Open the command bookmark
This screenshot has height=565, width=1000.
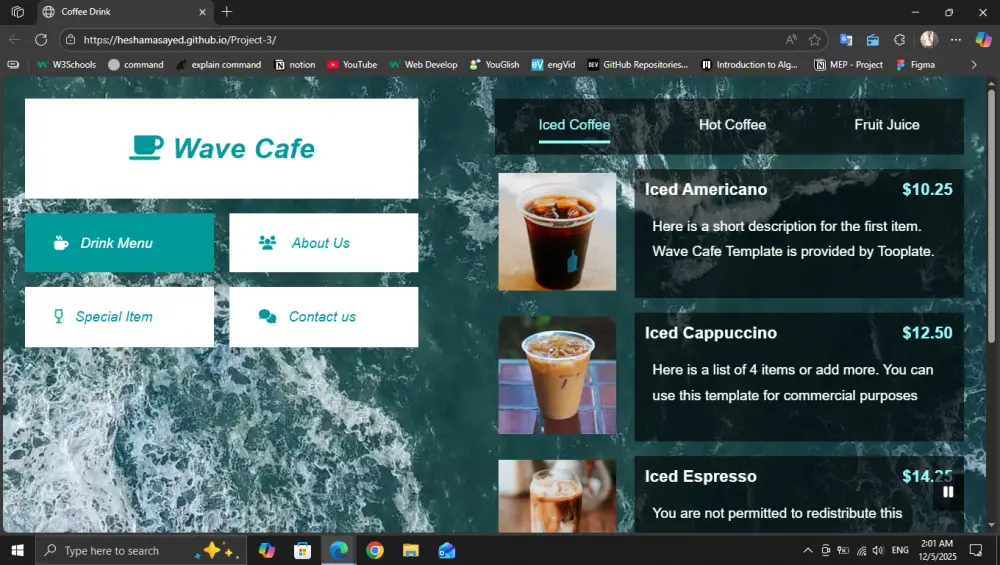pos(136,64)
